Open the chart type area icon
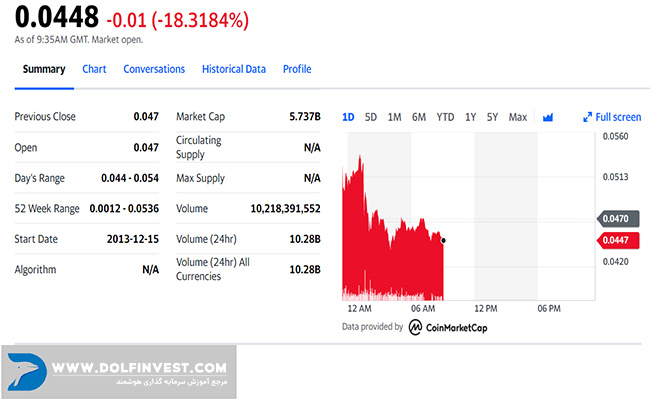This screenshot has width=650, height=400. click(x=548, y=117)
